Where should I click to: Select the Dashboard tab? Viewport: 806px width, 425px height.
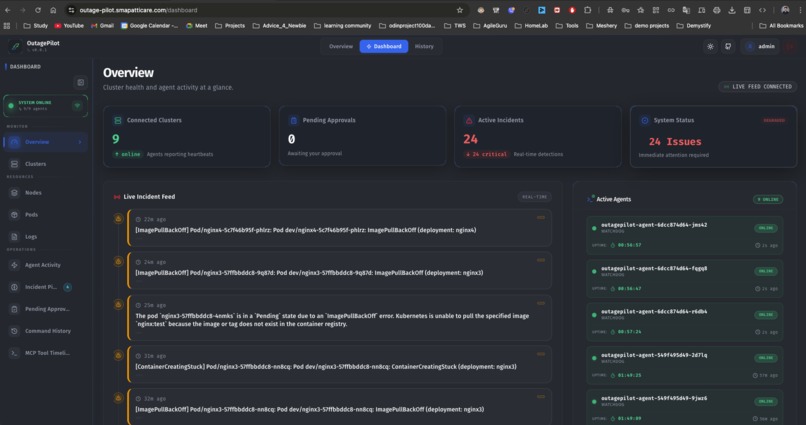[x=384, y=46]
